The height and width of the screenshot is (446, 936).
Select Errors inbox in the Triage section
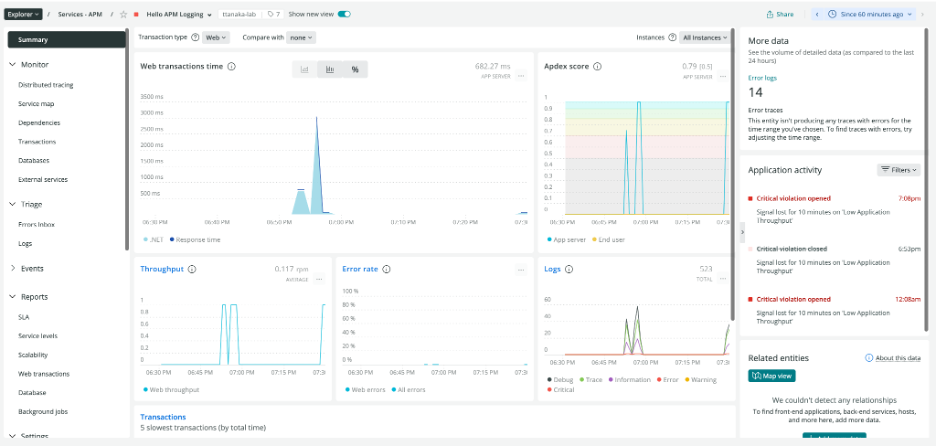coord(36,224)
